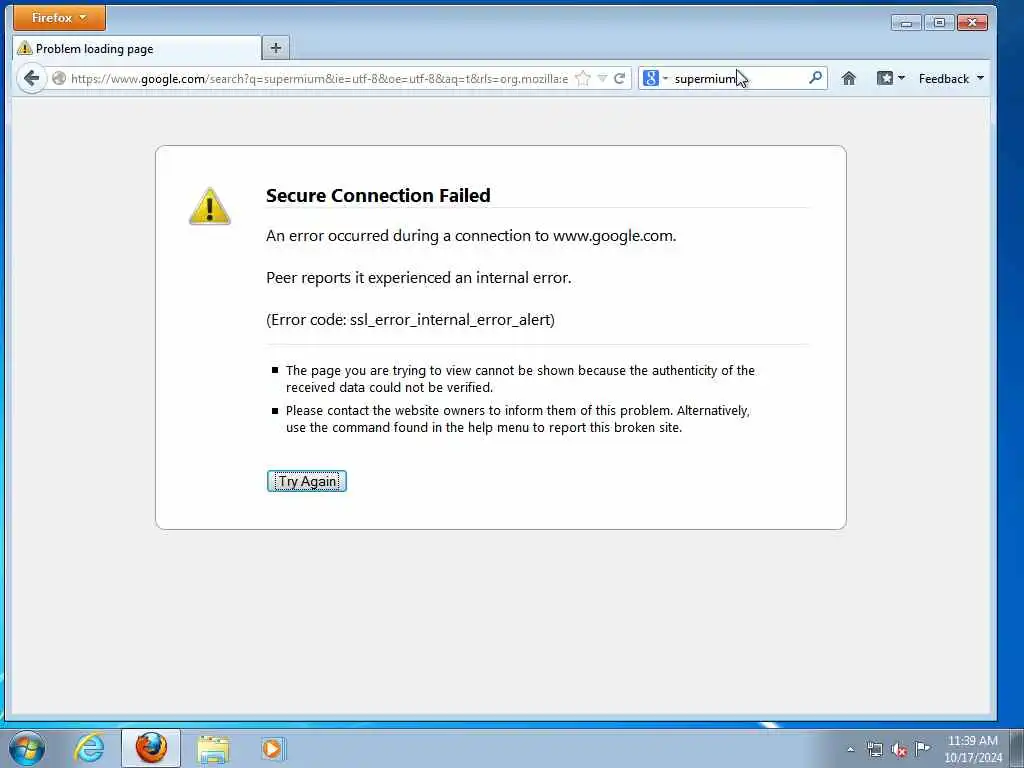Screen dimensions: 1024x768
Task: Click the yellow warning triangle icon
Action: pyautogui.click(x=210, y=206)
